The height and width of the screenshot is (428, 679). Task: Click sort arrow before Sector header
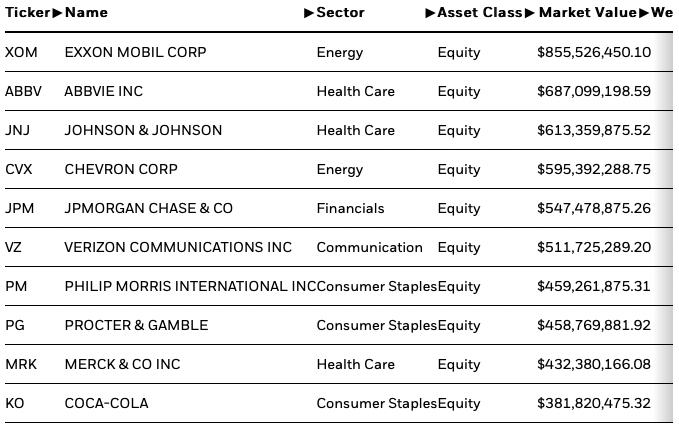(309, 13)
